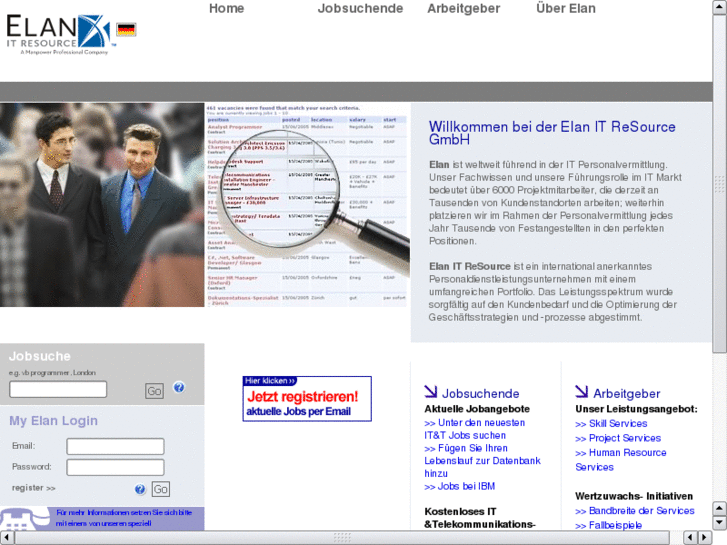Open the Project Services link
This screenshot has width=727, height=545.
tap(618, 438)
